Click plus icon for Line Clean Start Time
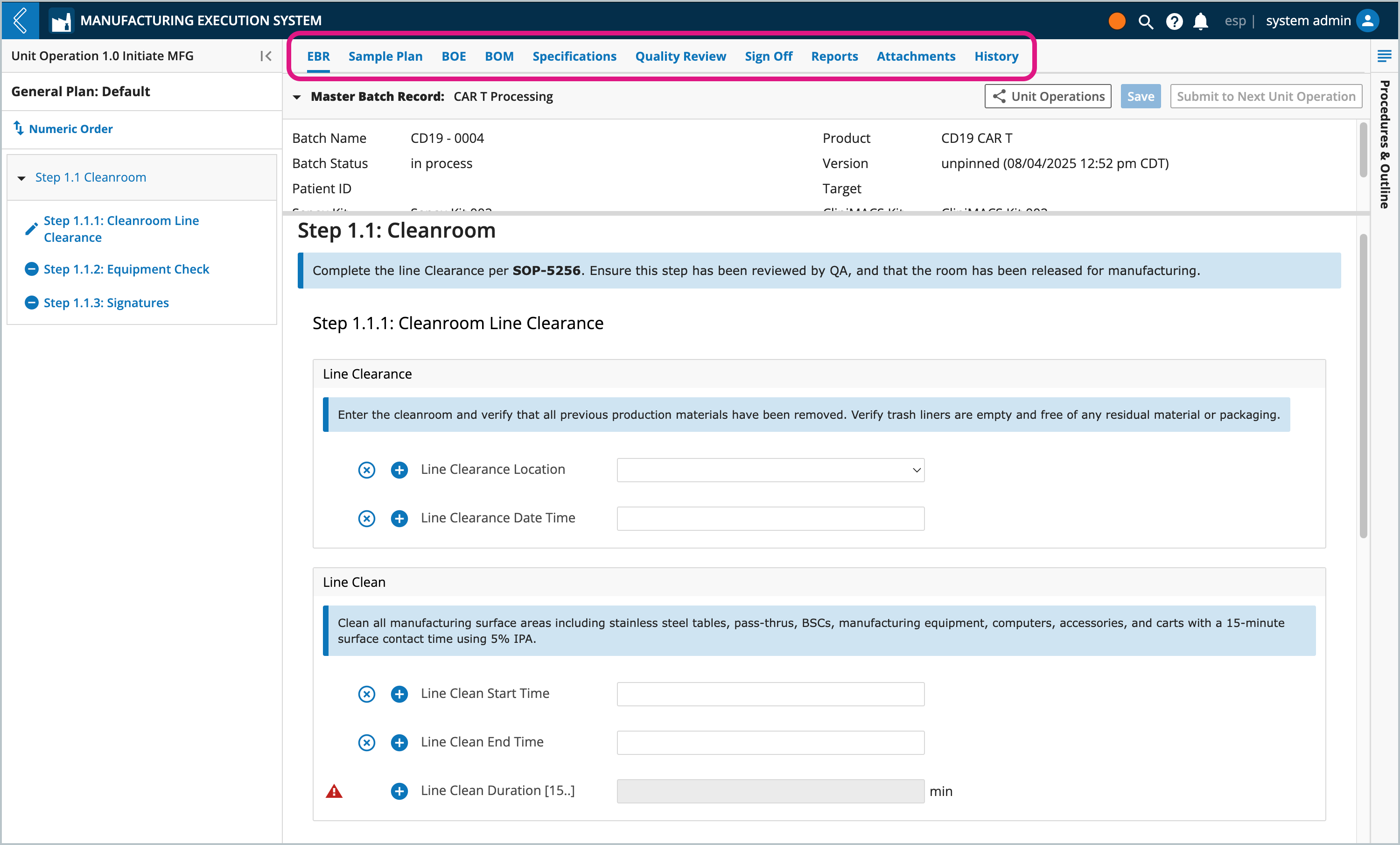1400x845 pixels. 399,694
